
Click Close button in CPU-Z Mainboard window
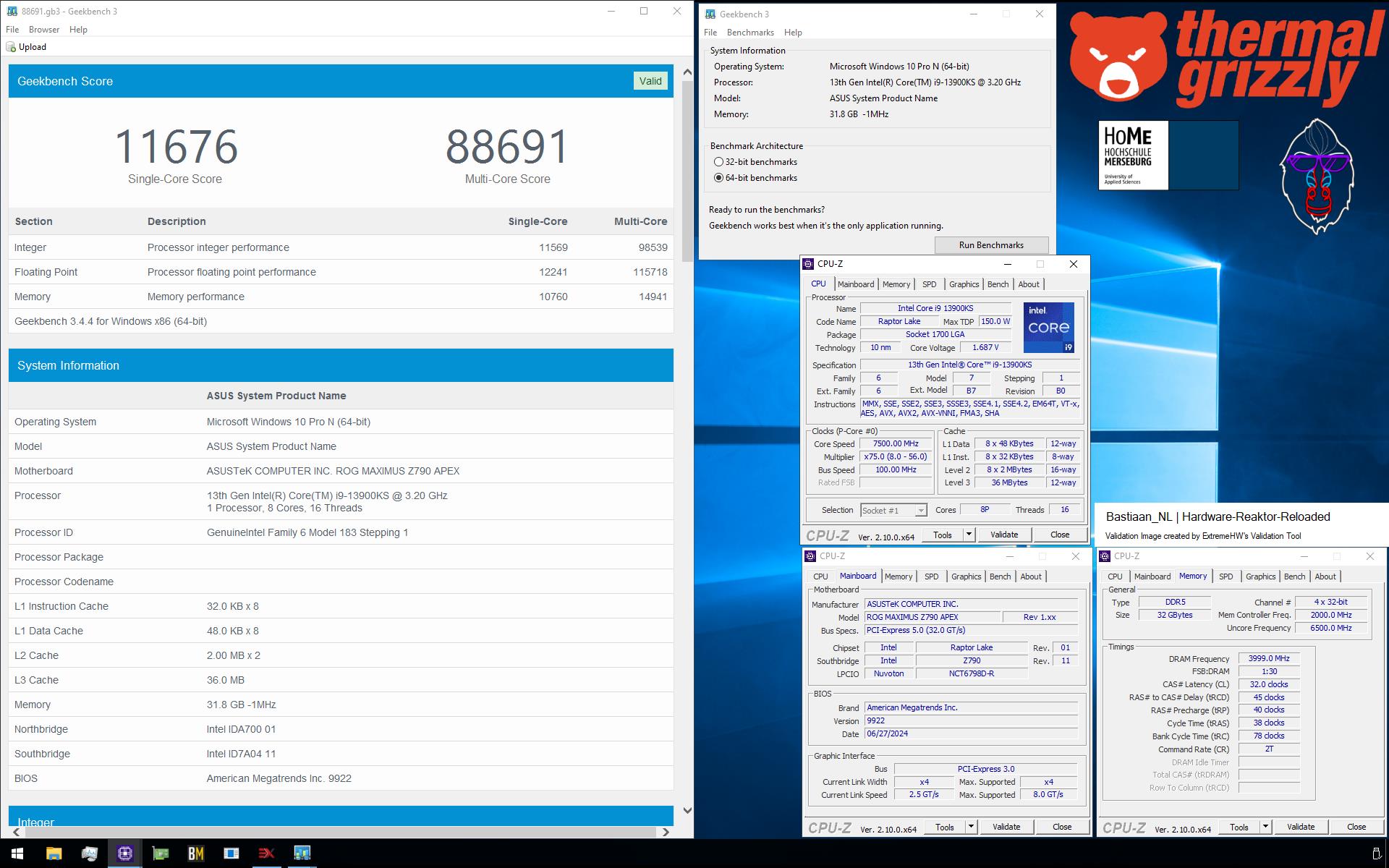[x=1062, y=827]
